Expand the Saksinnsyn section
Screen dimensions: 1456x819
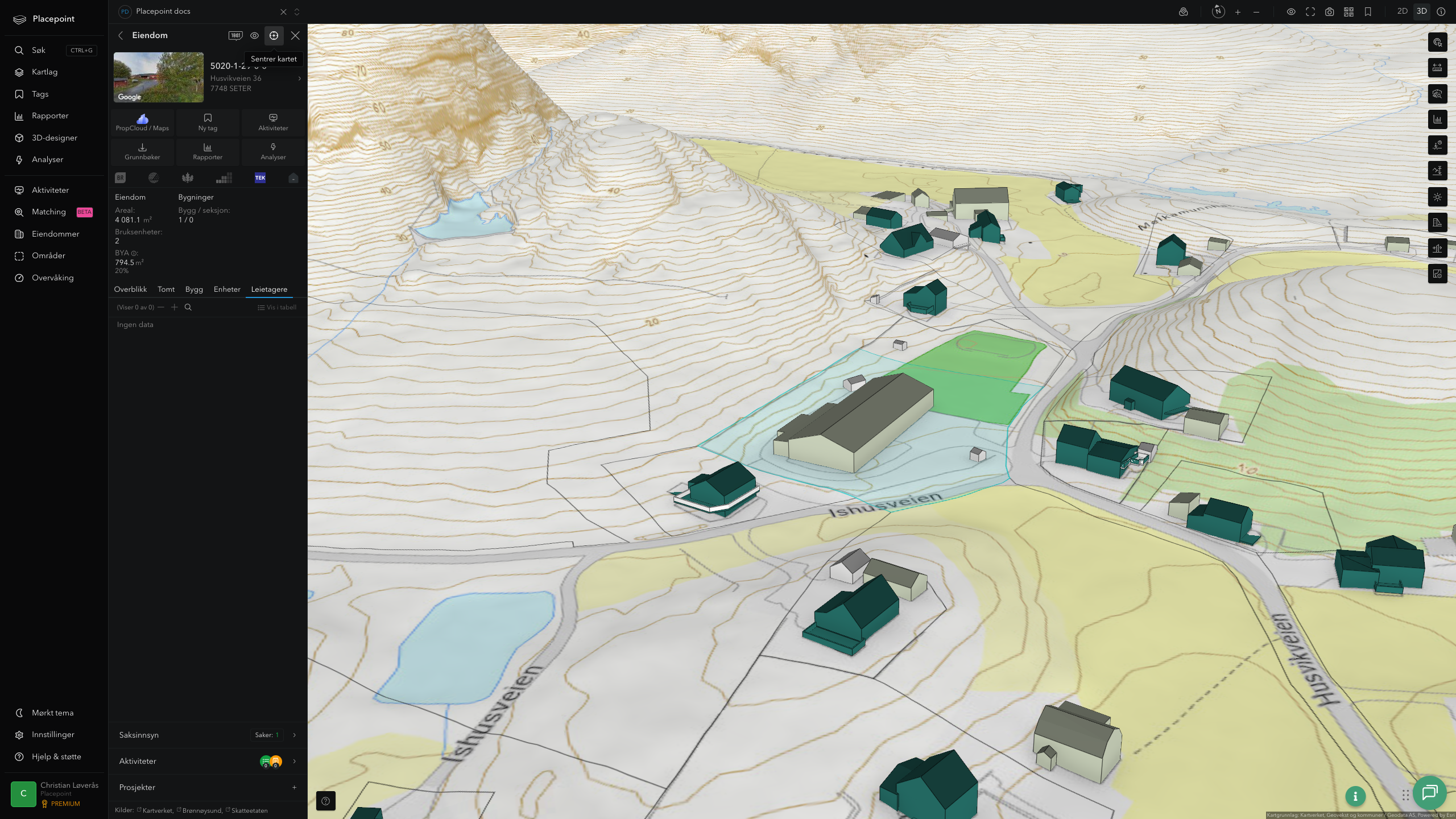click(x=208, y=735)
